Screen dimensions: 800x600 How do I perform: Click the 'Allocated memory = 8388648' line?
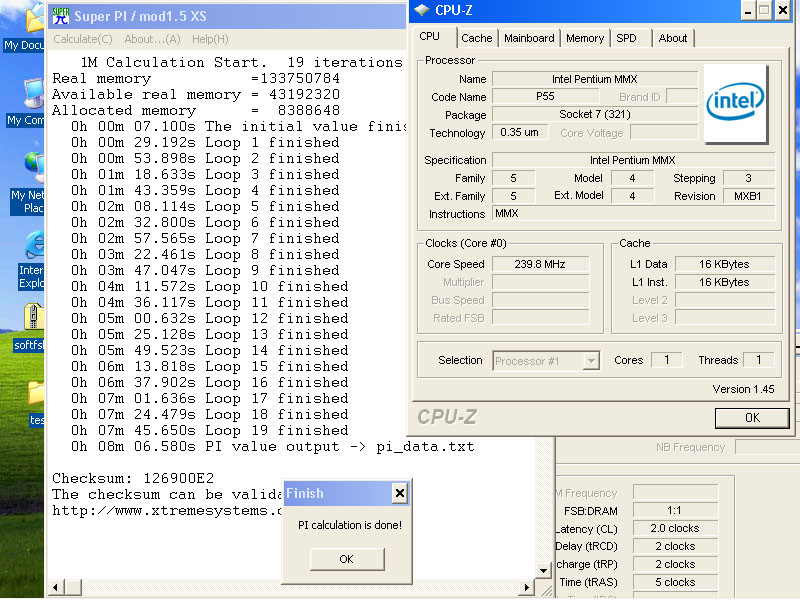(x=196, y=110)
